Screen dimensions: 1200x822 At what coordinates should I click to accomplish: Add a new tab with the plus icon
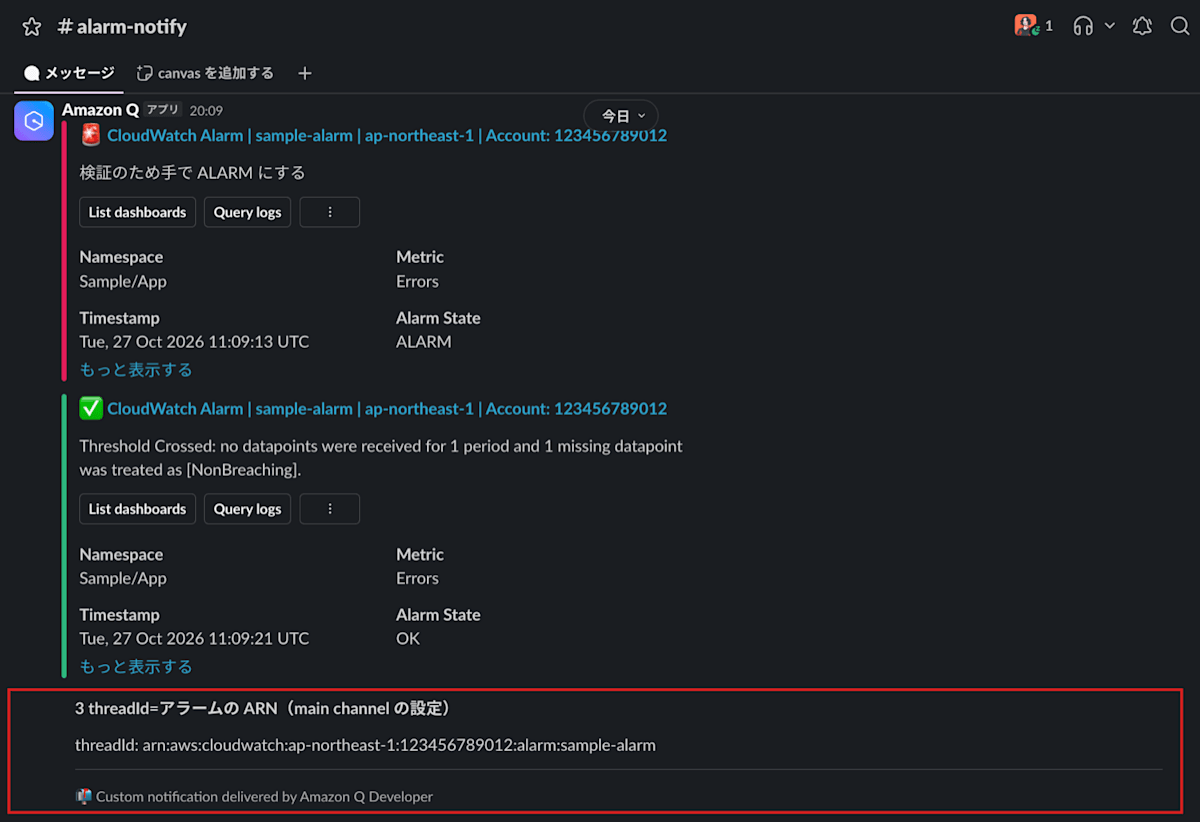[x=305, y=73]
